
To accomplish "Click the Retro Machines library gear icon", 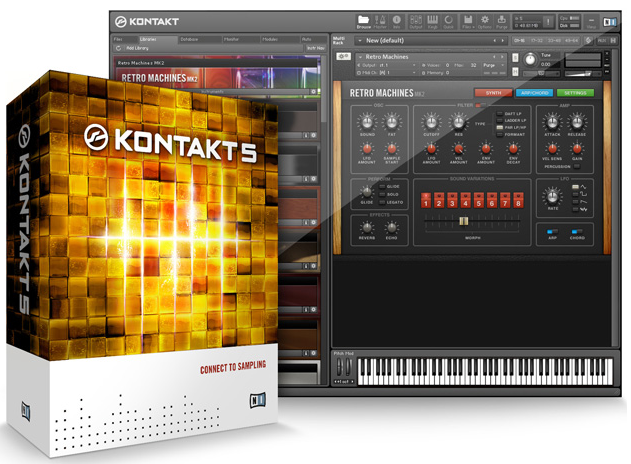I will pyautogui.click(x=313, y=92).
